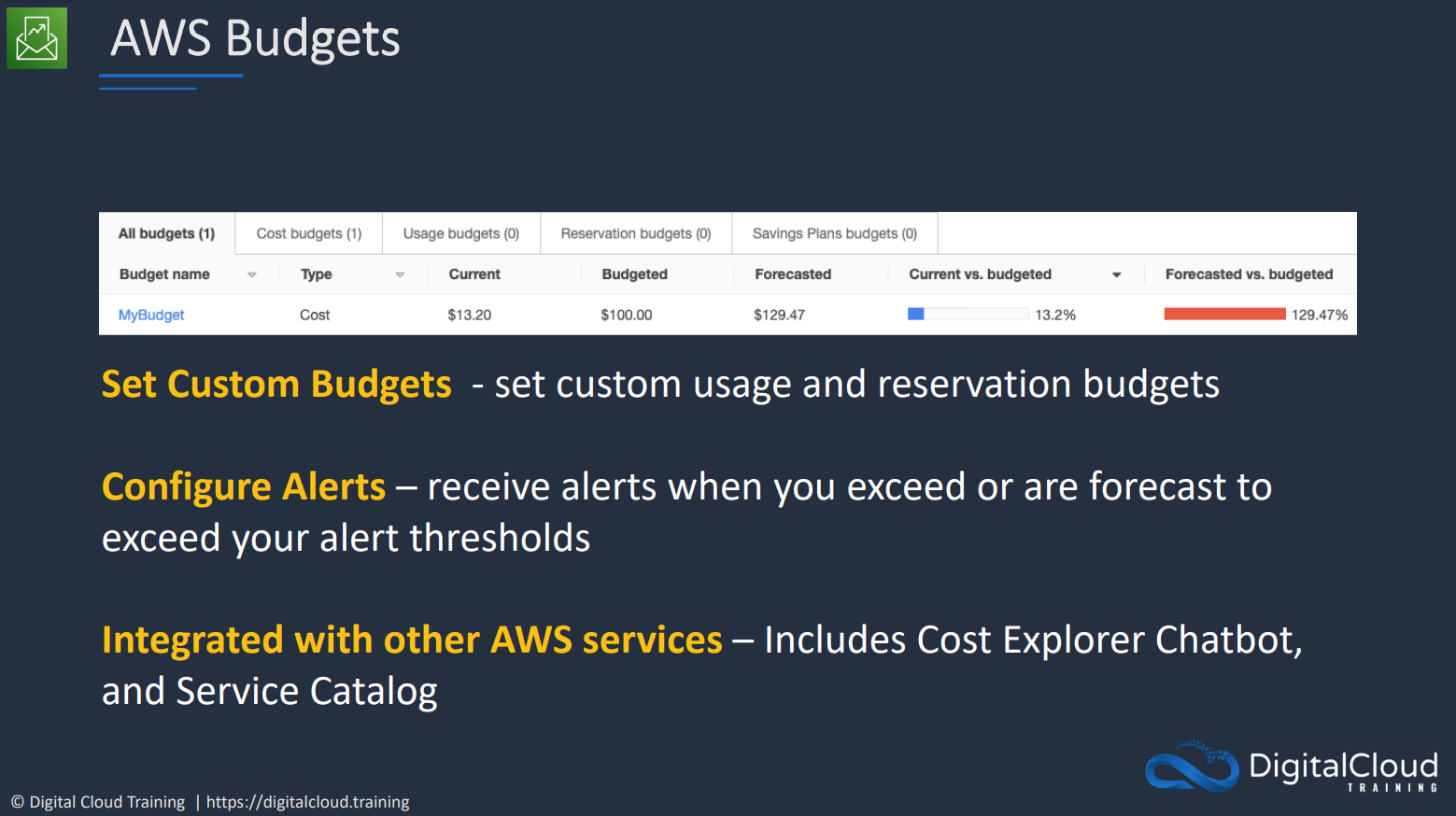Viewport: 1456px width, 816px height.
Task: Go to Savings Plans budgets (0) tab
Action: click(x=835, y=233)
